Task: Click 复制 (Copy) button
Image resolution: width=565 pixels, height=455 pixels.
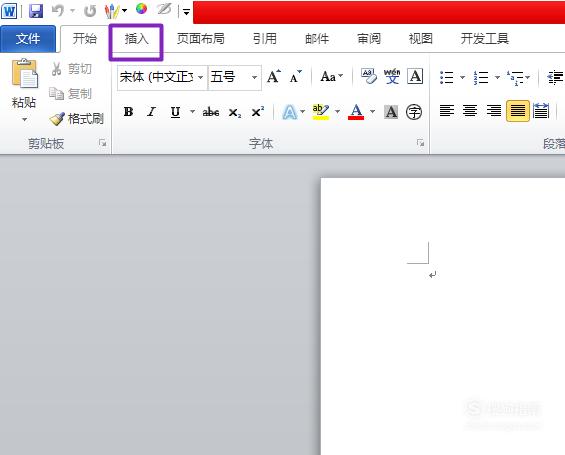Action: click(x=71, y=94)
